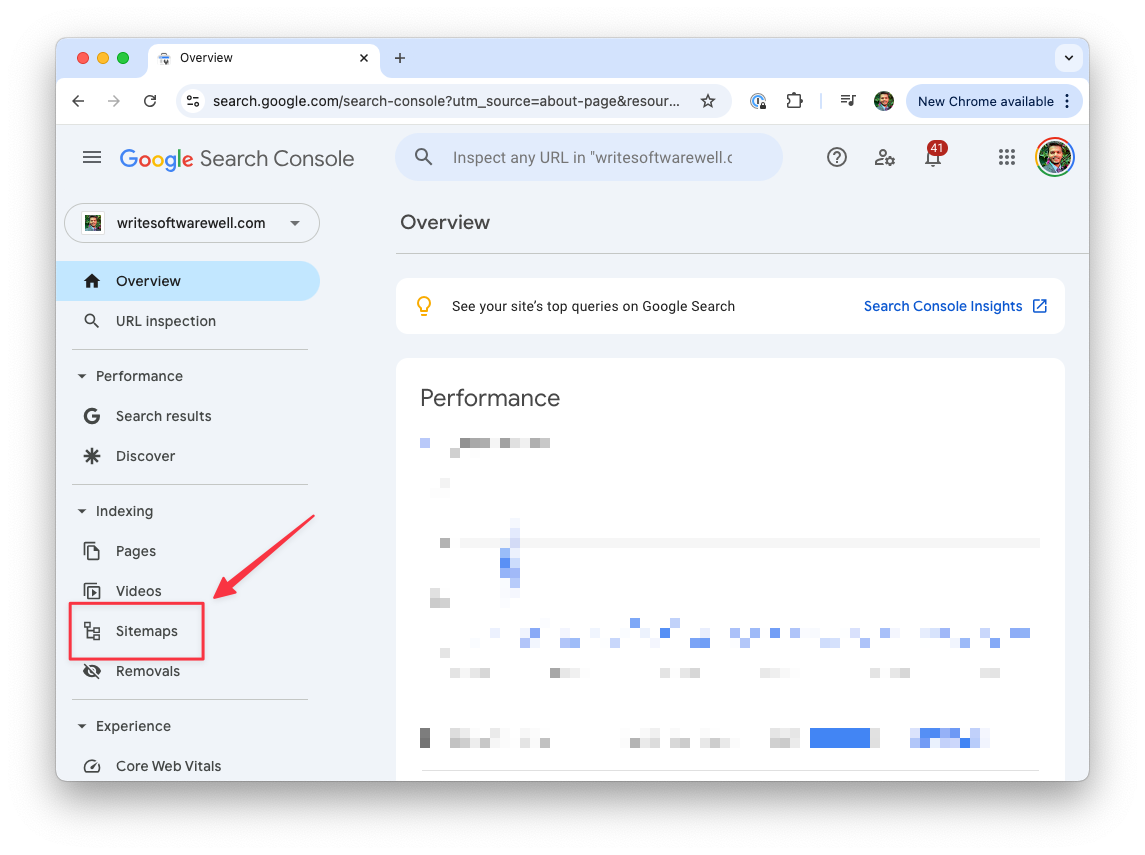Click the browser address bar URL
This screenshot has height=855, width=1145.
click(446, 101)
